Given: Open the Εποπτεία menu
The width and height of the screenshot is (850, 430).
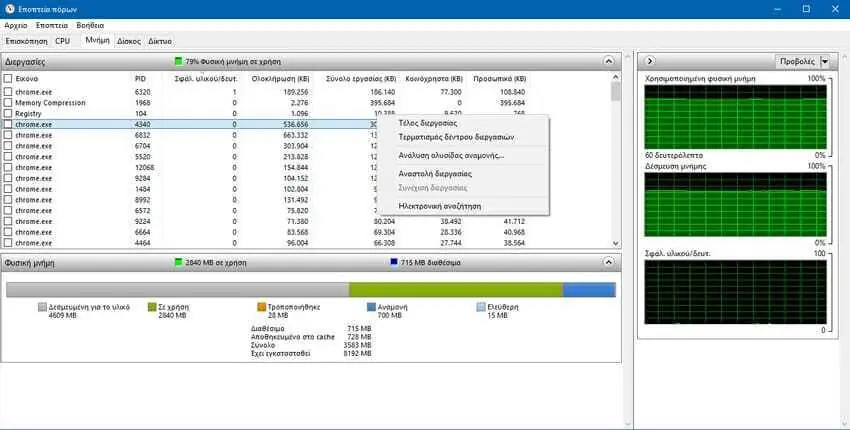Looking at the screenshot, I should click(52, 25).
